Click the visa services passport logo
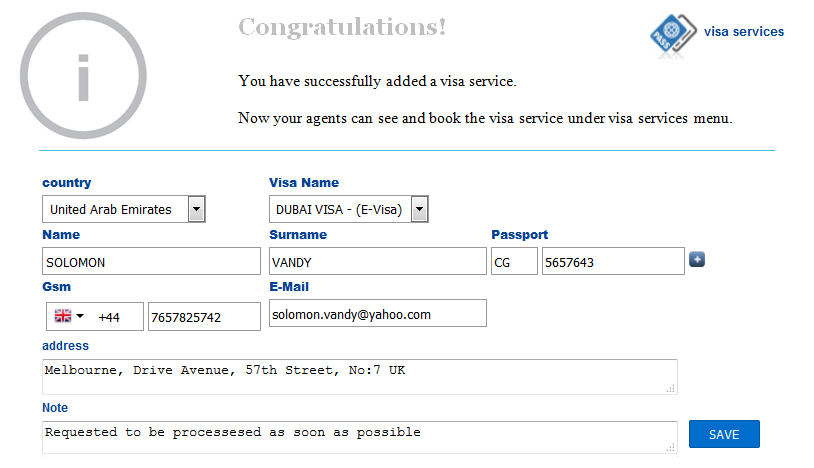814x468 pixels. [673, 34]
